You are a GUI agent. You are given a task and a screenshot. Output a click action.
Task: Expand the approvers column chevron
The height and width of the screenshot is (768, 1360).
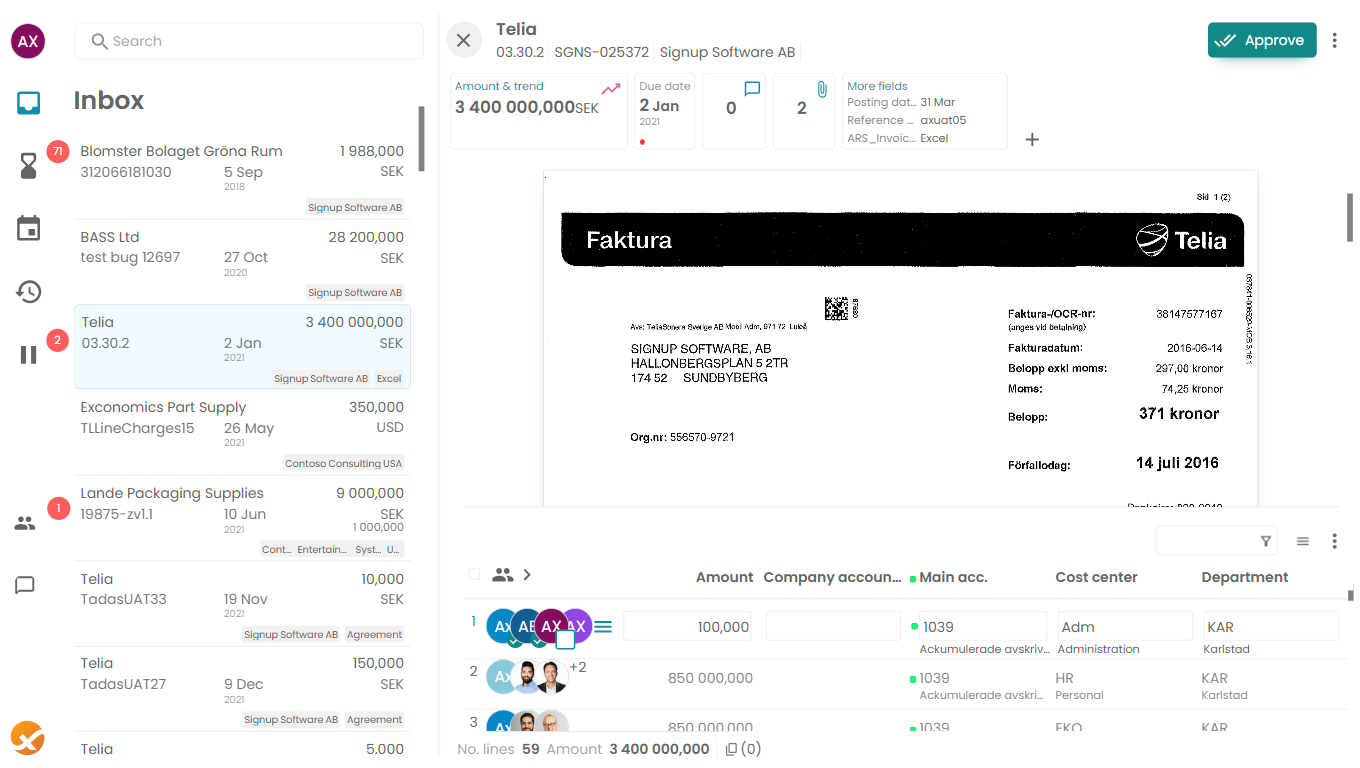(527, 575)
